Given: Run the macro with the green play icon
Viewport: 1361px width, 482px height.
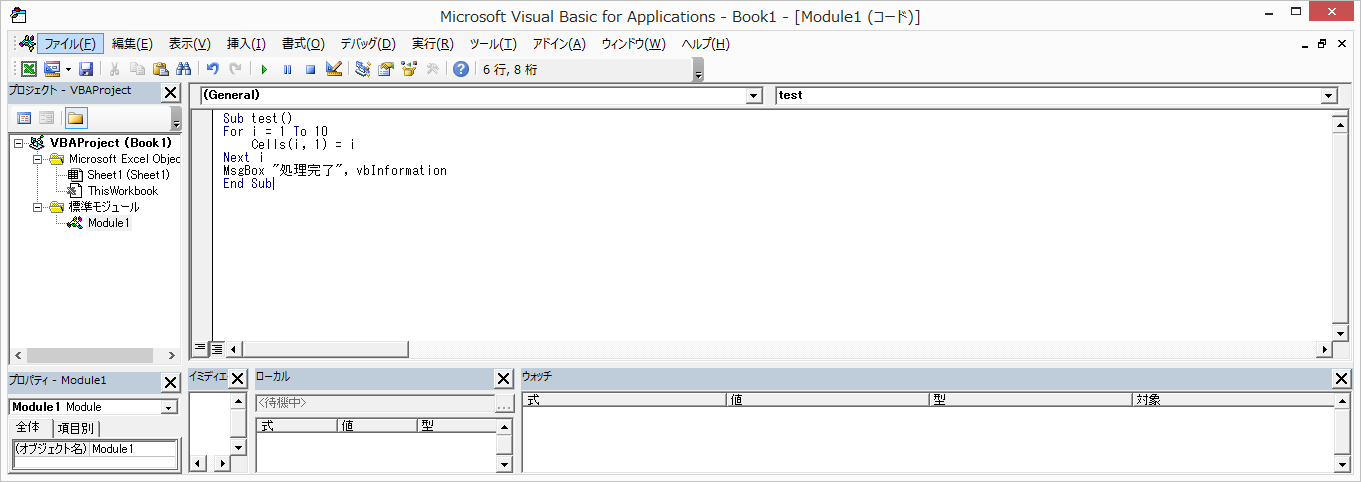Looking at the screenshot, I should (x=264, y=69).
